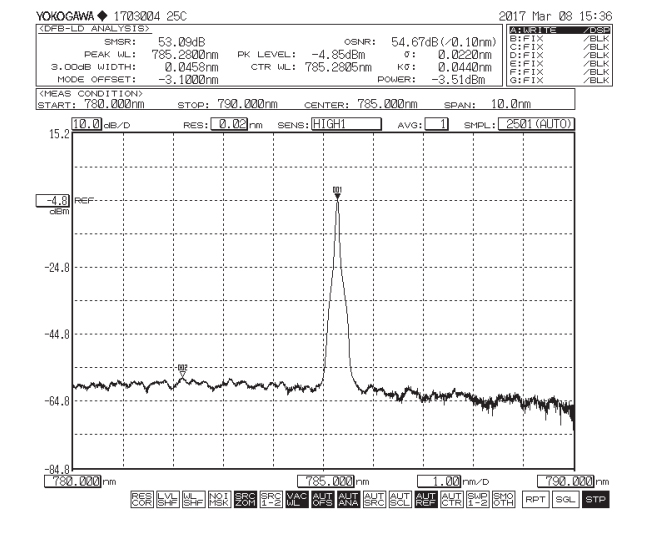The image size is (645, 539).
Task: Edit the AVG count field
Action: coord(436,124)
